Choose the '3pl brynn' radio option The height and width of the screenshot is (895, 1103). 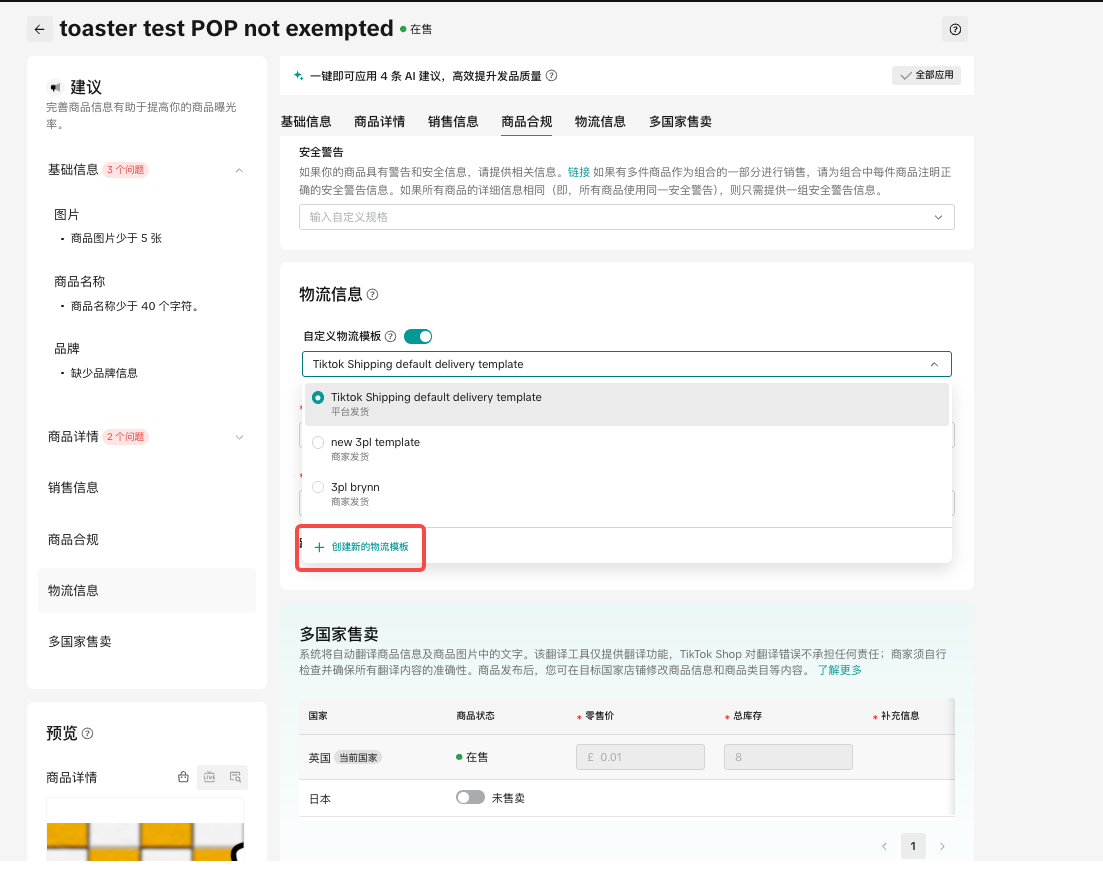pos(318,487)
